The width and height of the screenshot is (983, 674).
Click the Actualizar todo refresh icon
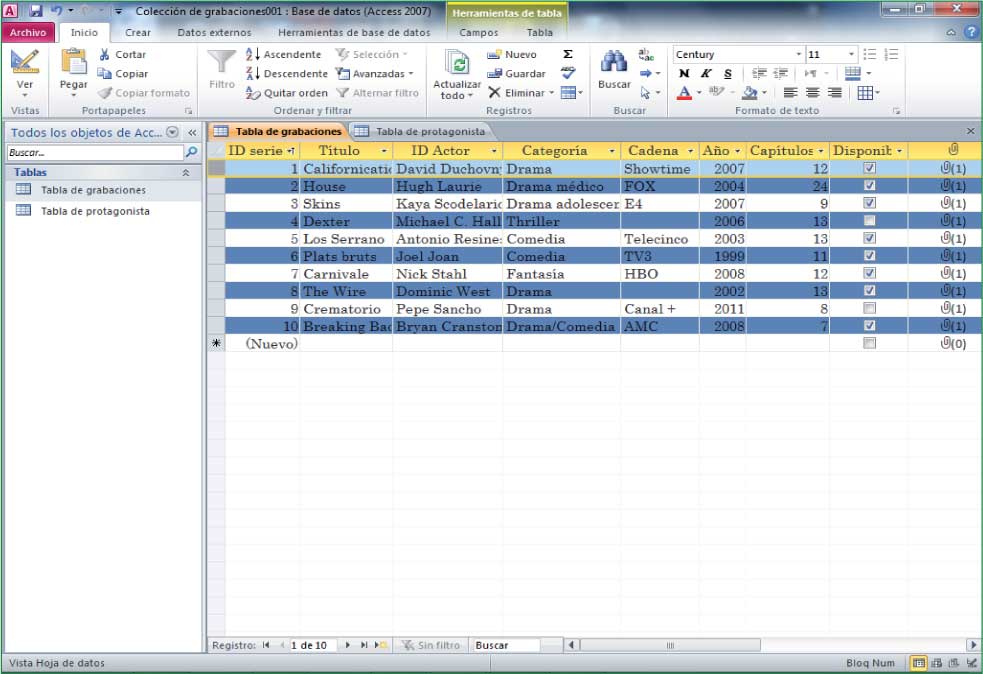coord(457,62)
